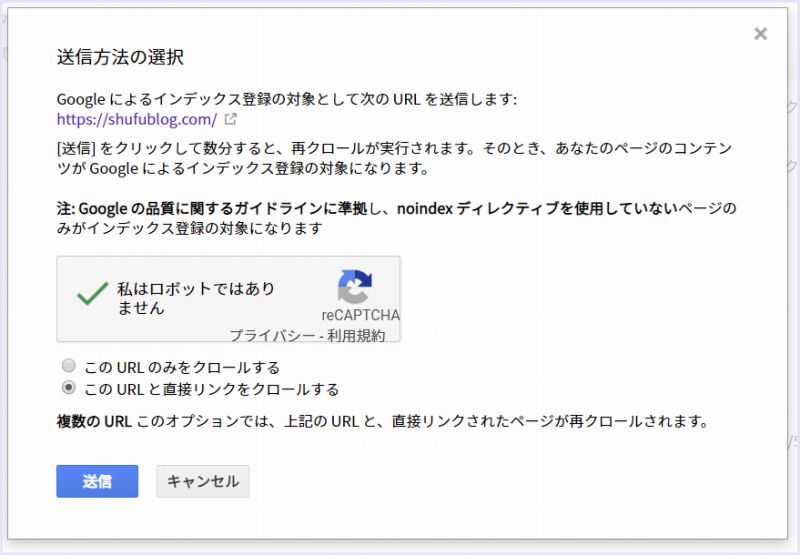Click the external link icon beside shufublog URL
The height and width of the screenshot is (555, 800).
point(231,120)
